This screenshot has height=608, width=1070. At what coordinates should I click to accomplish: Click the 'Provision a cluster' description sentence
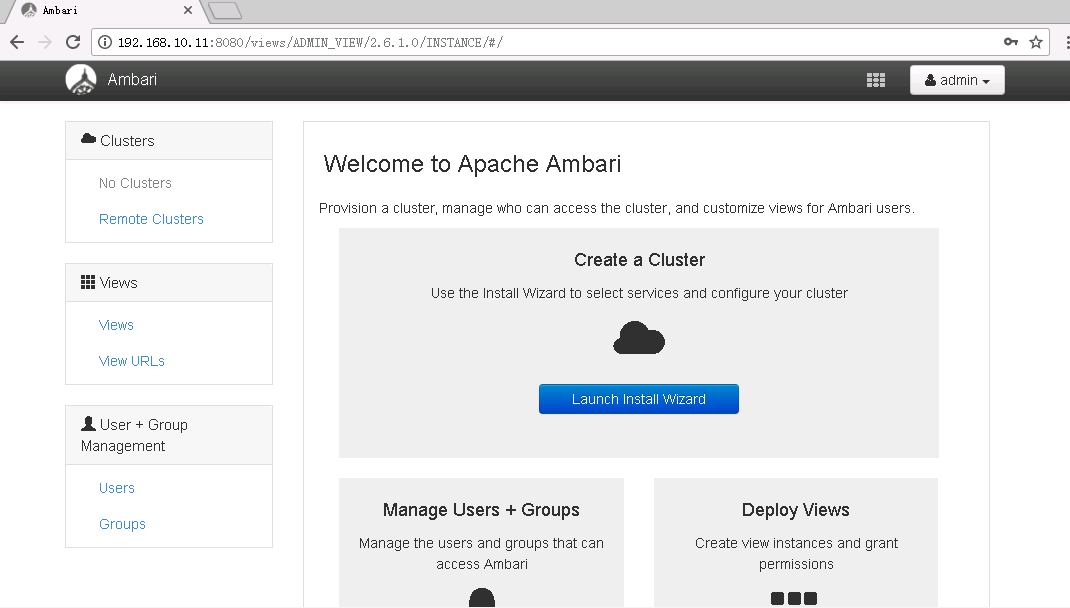click(617, 208)
